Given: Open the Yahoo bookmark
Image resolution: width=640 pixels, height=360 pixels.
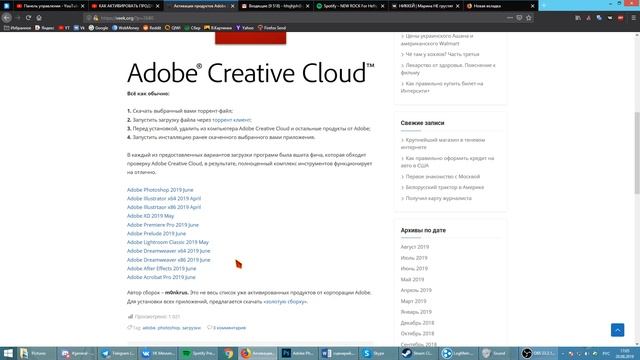Looking at the screenshot, I should [x=245, y=28].
